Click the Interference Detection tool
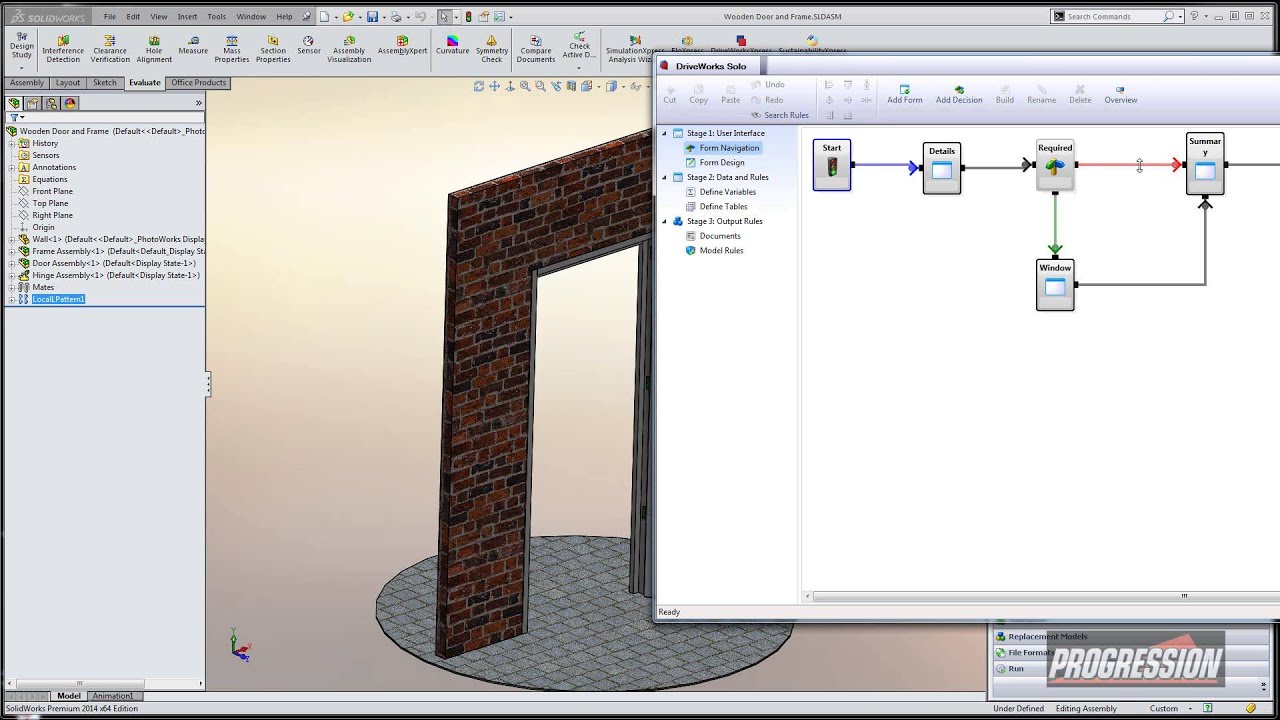The height and width of the screenshot is (720, 1280). coord(62,48)
